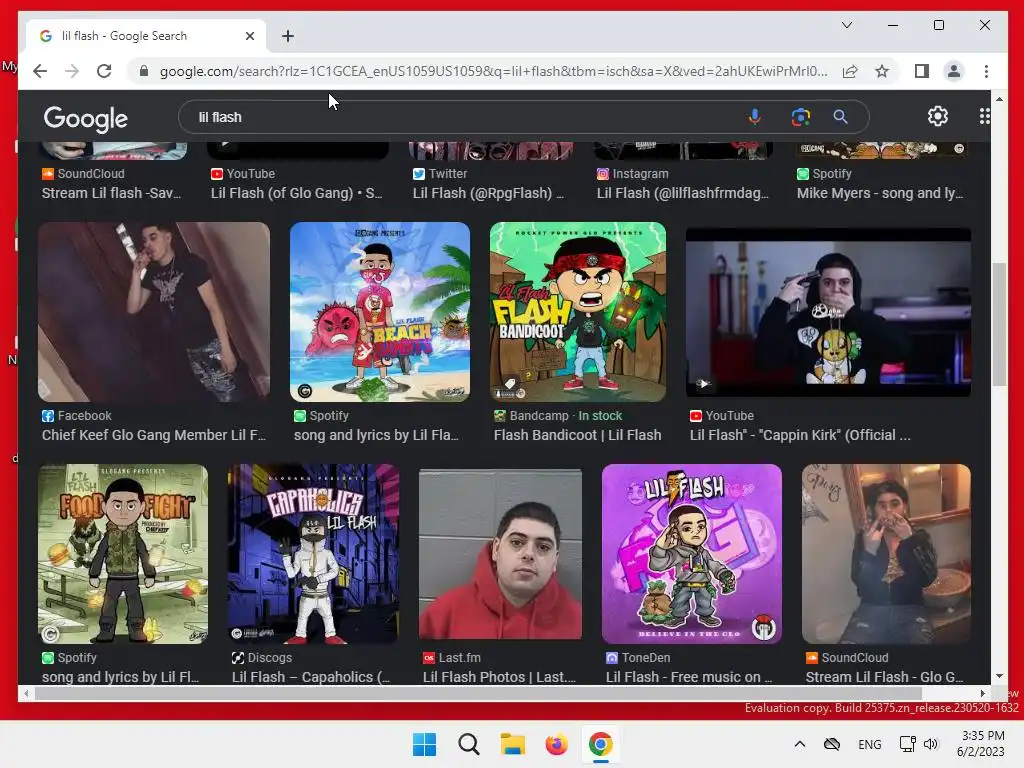1024x768 pixels.
Task: Open File Explorer from the taskbar
Action: (513, 744)
